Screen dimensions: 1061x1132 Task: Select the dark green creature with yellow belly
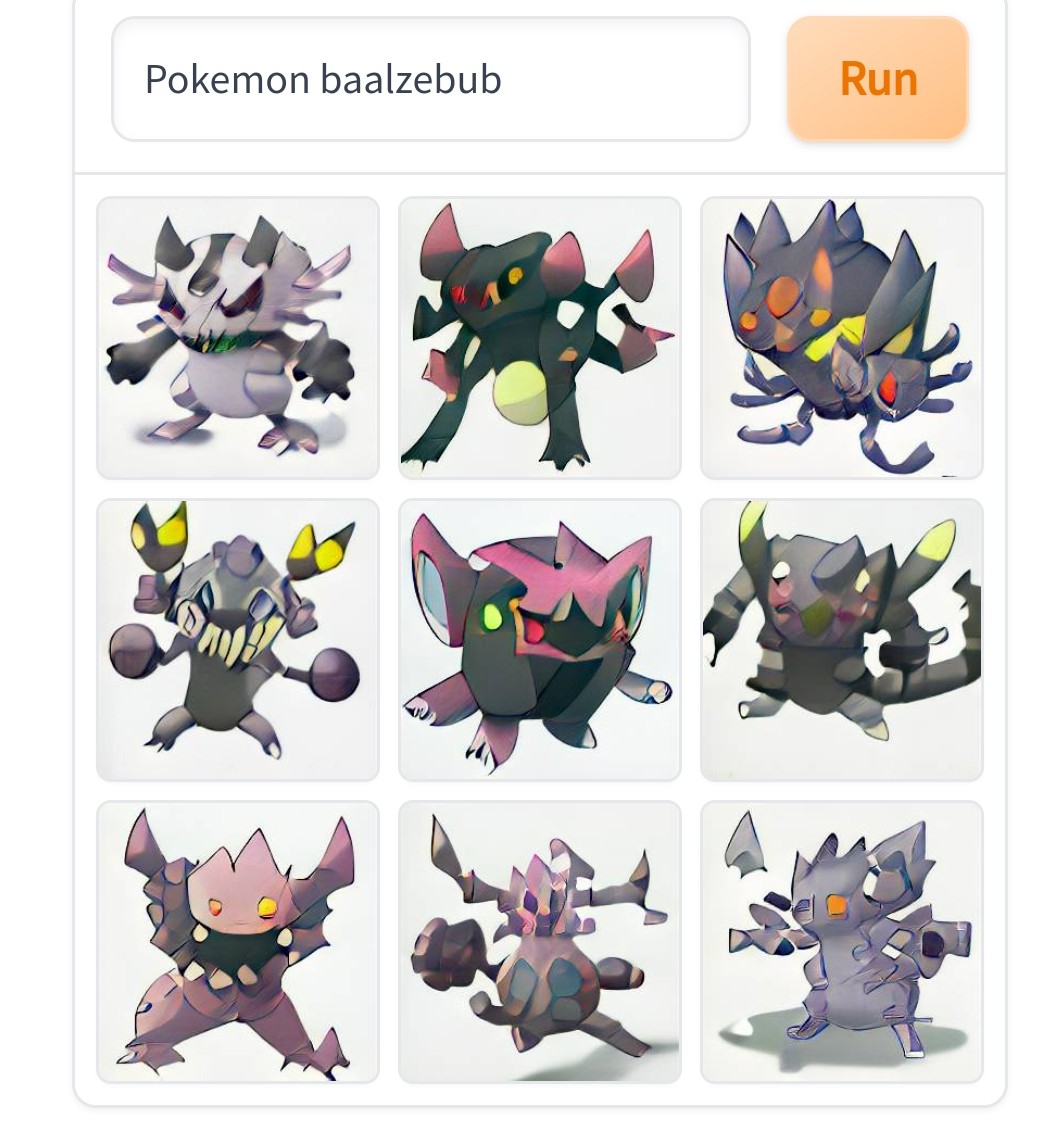coord(540,338)
